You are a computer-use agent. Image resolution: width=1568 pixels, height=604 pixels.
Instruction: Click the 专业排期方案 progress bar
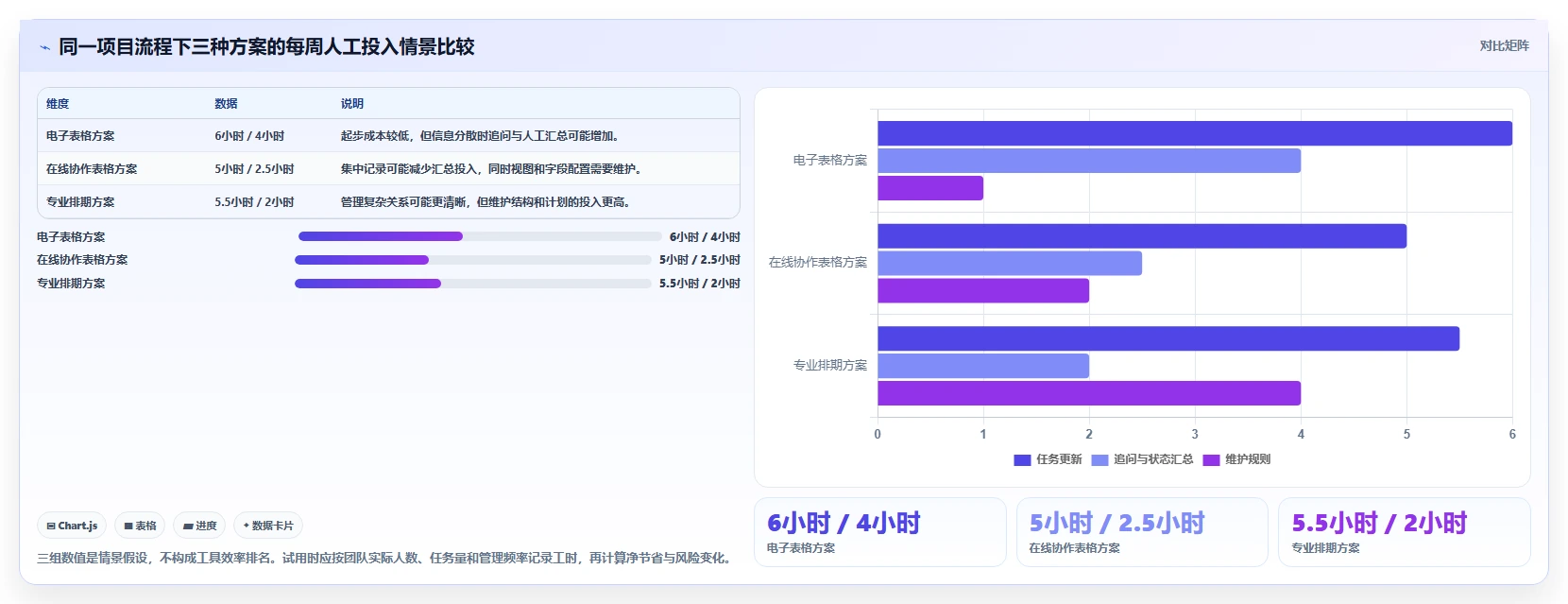click(473, 284)
